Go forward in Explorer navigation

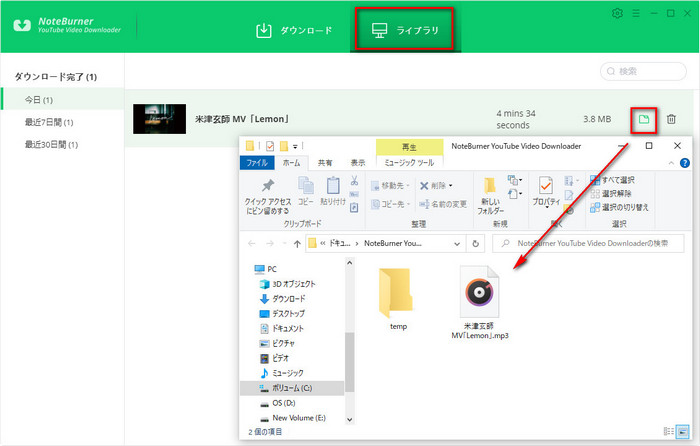[x=270, y=243]
